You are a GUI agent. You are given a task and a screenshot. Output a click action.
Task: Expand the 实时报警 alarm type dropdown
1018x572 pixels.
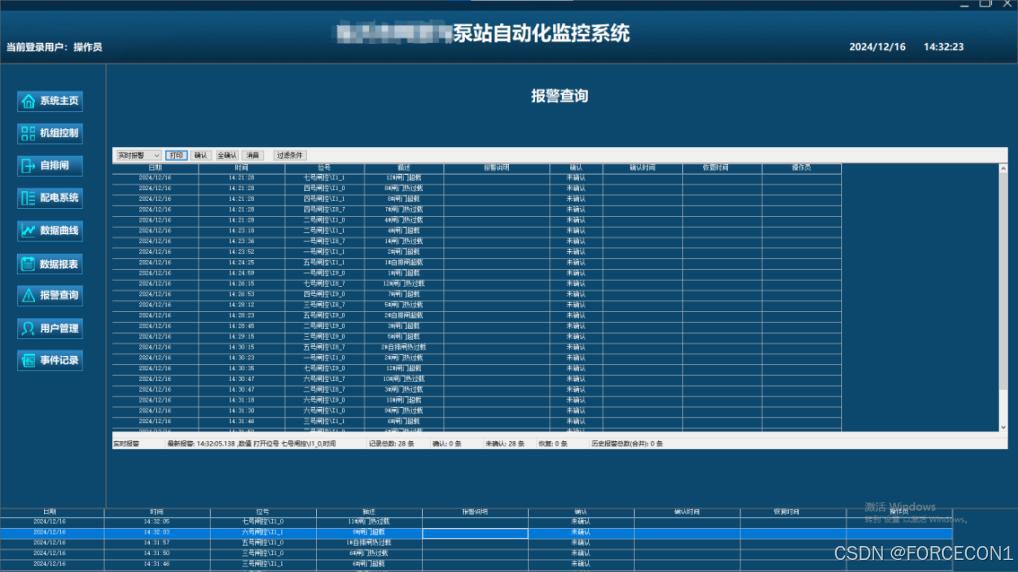[138, 155]
